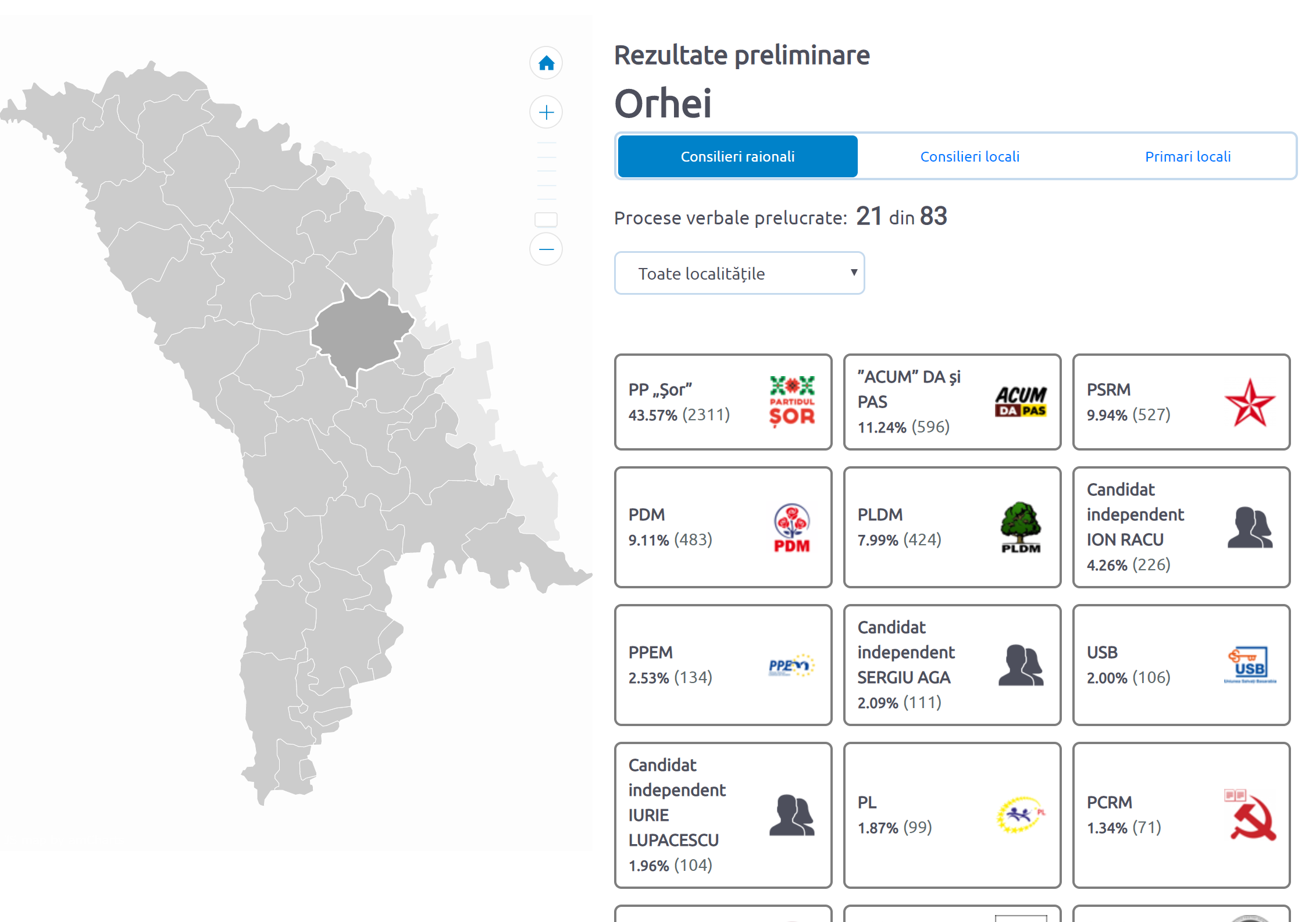
Task: Click ION RACU candidate silhouette icon
Action: click(1250, 527)
